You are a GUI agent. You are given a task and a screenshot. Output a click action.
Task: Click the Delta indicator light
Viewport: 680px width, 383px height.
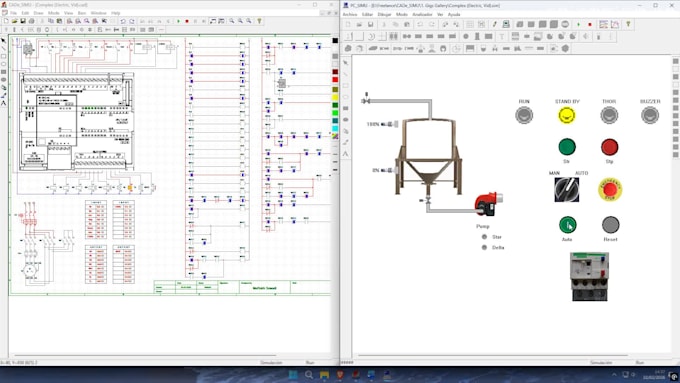[484, 247]
